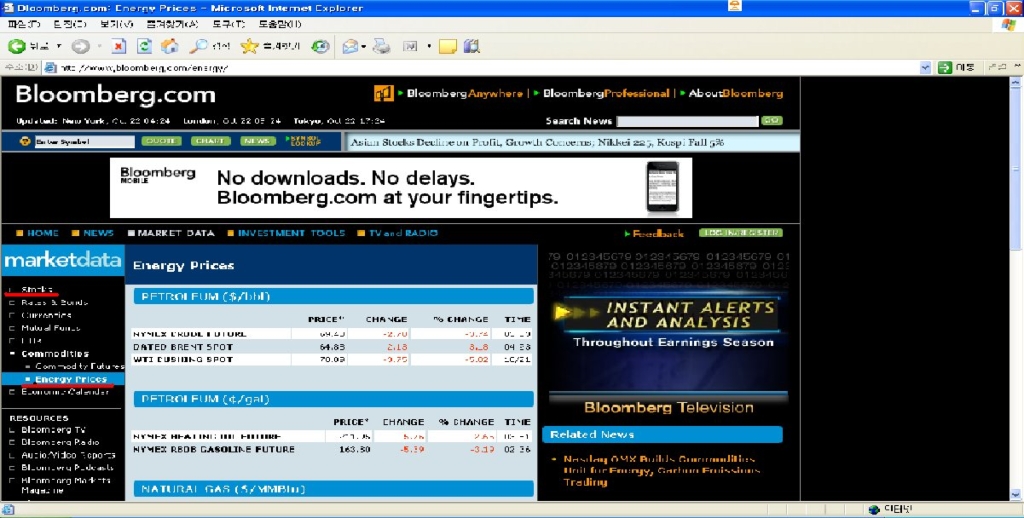Viewport: 1024px width, 518px height.
Task: Click the orange Bloomberg Anywhere logo icon
Action: coord(384,93)
